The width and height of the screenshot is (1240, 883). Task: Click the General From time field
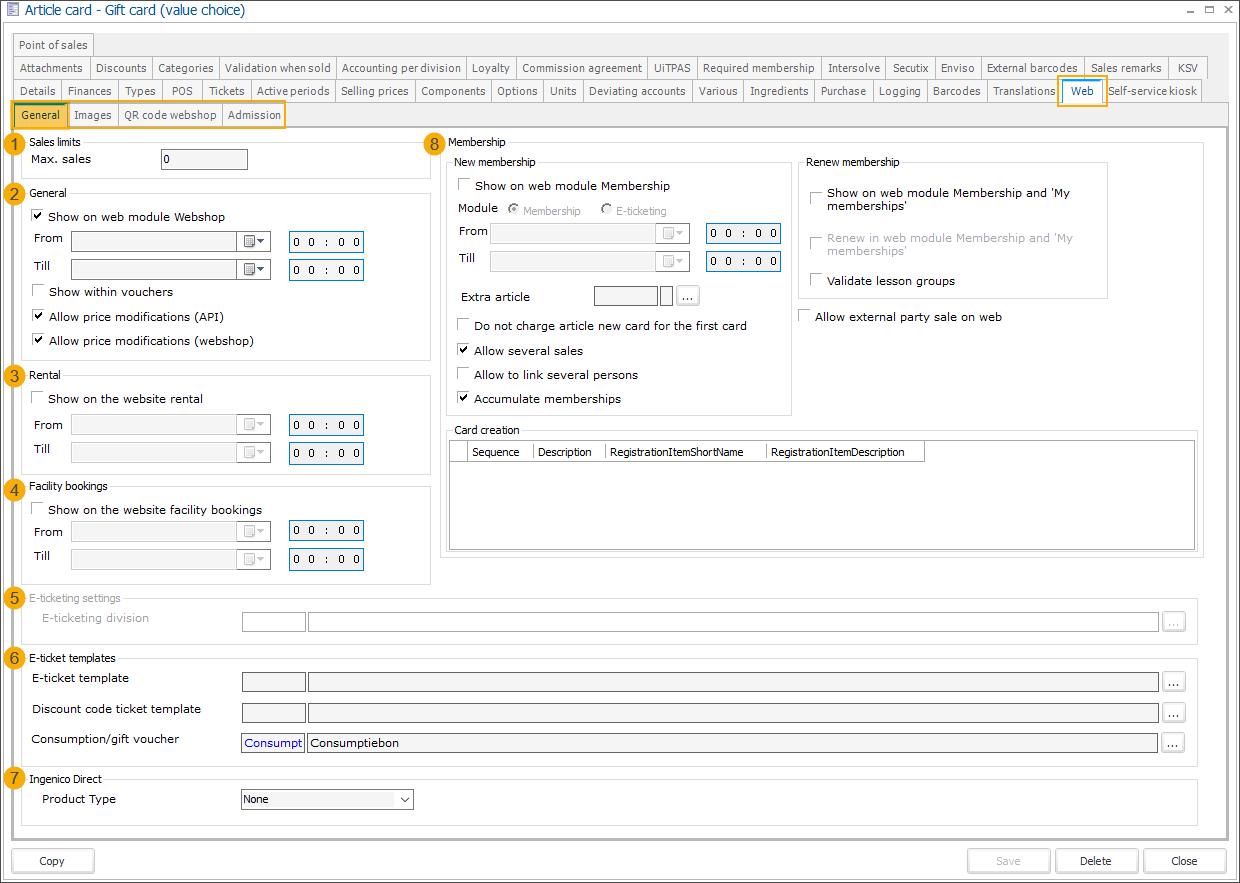[326, 242]
